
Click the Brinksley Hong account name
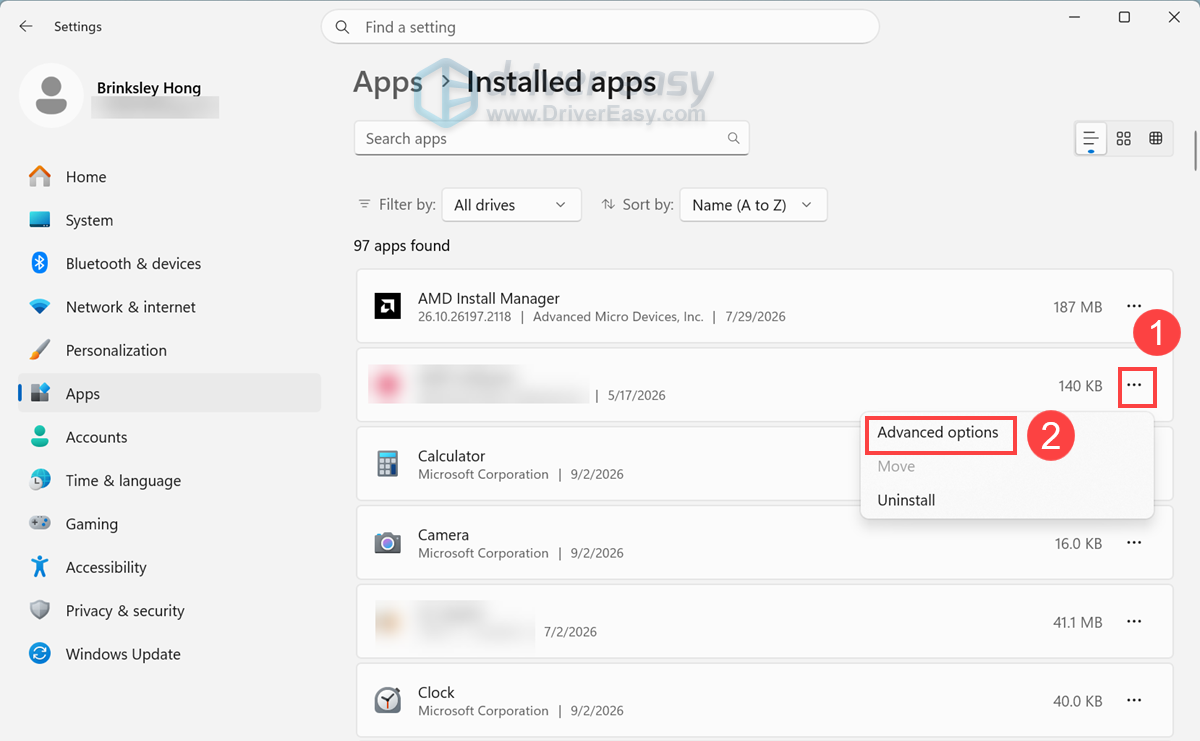[x=149, y=88]
